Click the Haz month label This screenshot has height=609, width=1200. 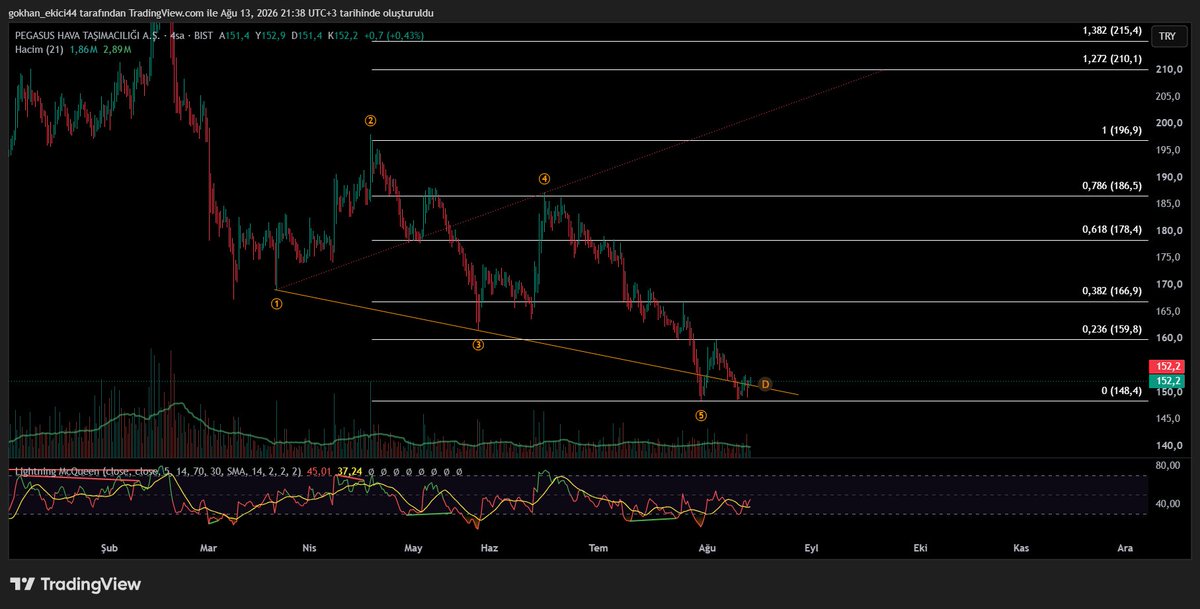(489, 548)
